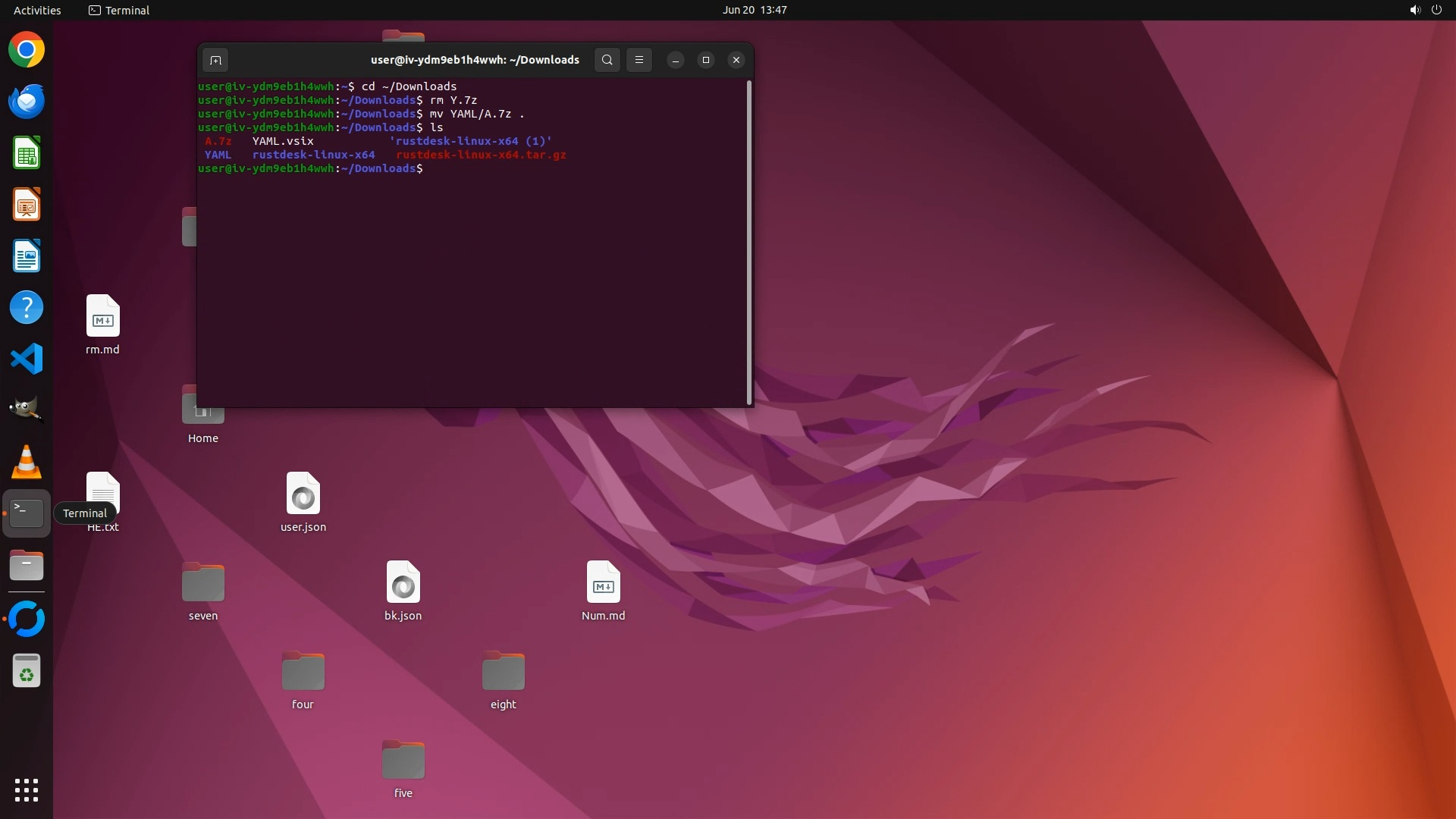Screen dimensions: 1456x819
Task: Launch GIMP from the dock
Action: (x=27, y=409)
